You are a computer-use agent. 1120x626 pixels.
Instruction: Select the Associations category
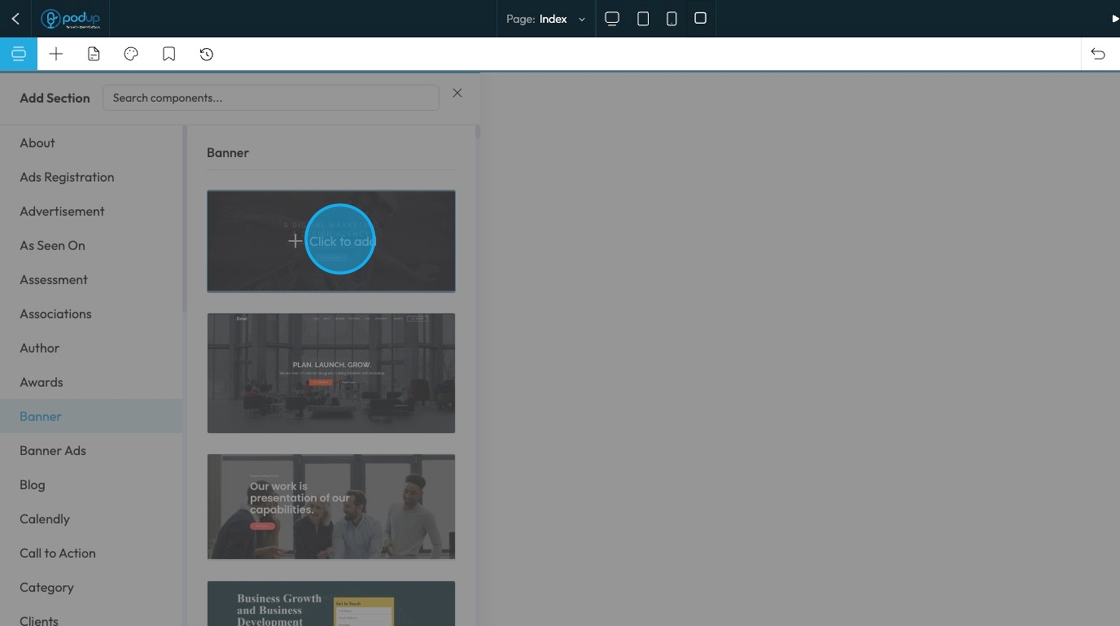pyautogui.click(x=55, y=314)
